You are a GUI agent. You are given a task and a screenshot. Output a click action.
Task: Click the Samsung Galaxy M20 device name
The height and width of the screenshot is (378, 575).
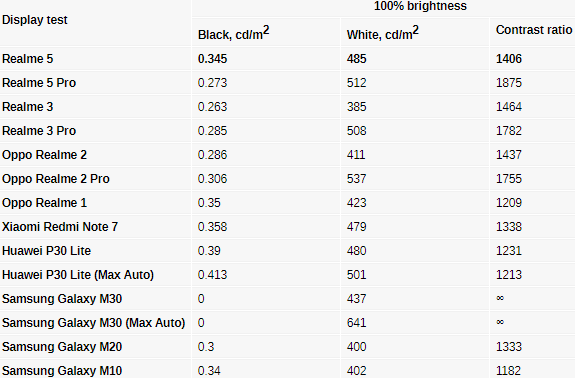tap(62, 347)
